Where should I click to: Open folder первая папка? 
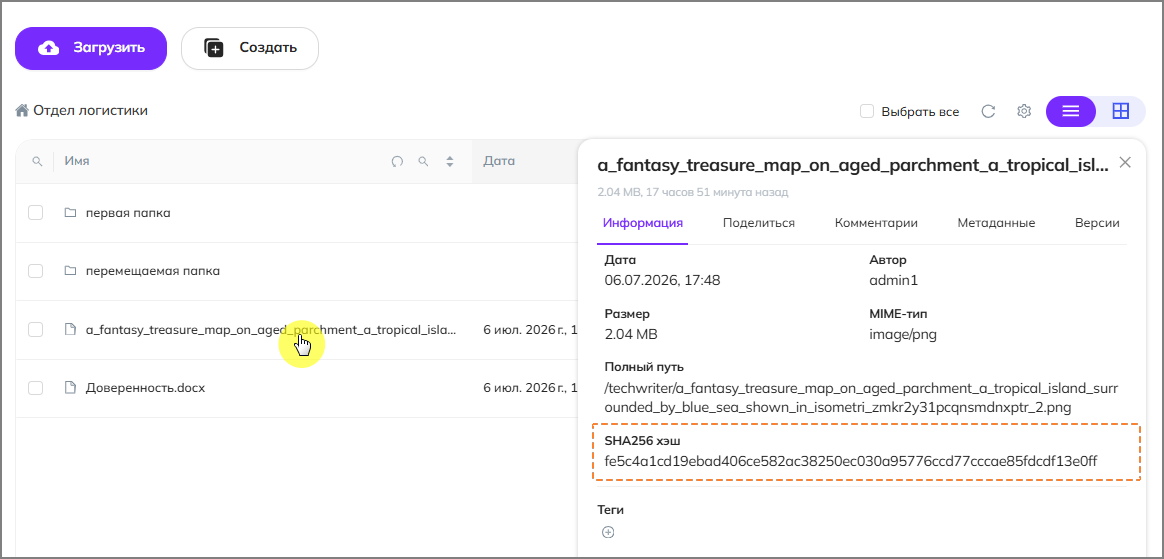128,213
